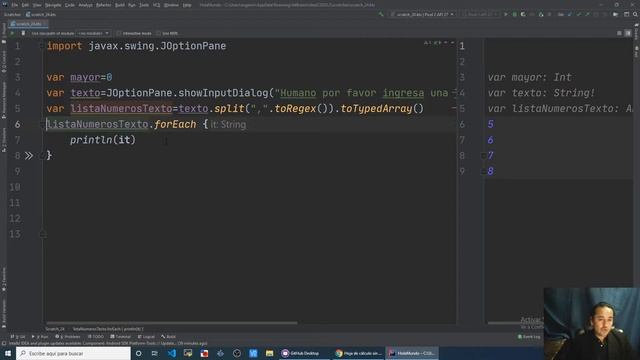This screenshot has height=360, width=640.
Task: Open the VCS menu
Action: click(x=156, y=5)
